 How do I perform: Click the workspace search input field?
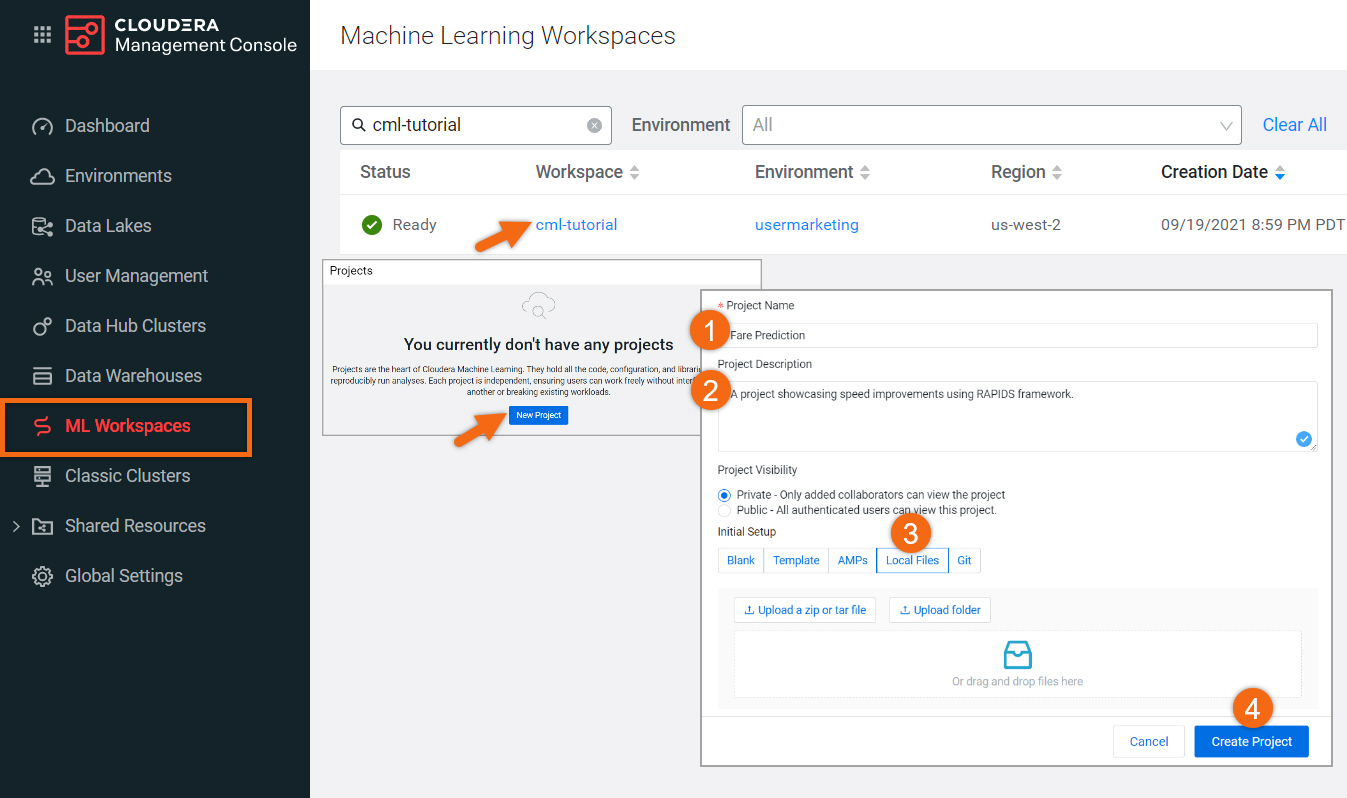tap(478, 125)
